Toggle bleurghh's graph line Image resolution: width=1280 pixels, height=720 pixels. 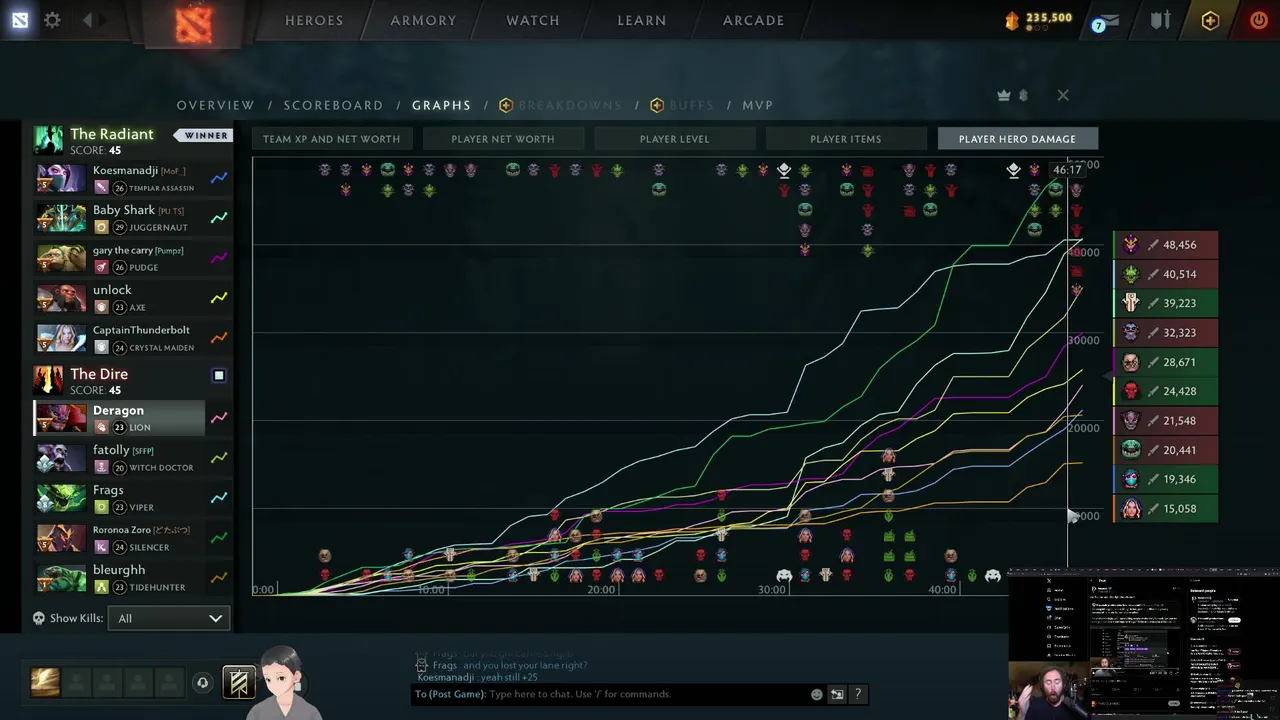pyautogui.click(x=219, y=577)
